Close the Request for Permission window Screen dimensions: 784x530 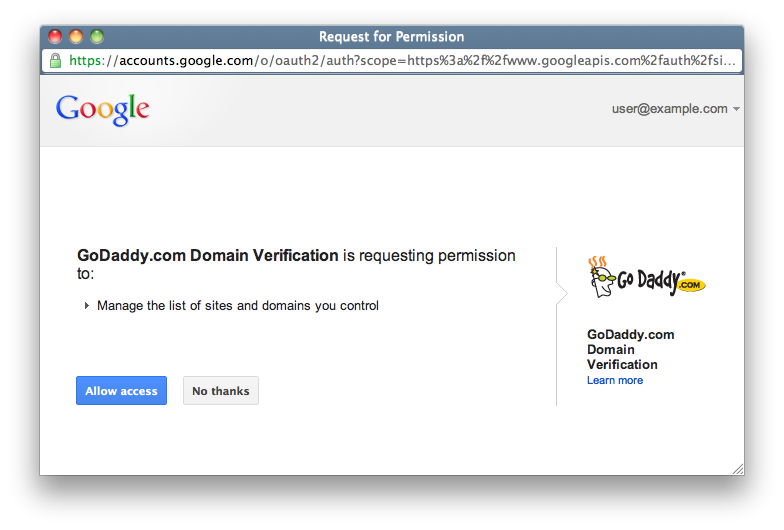tap(55, 37)
